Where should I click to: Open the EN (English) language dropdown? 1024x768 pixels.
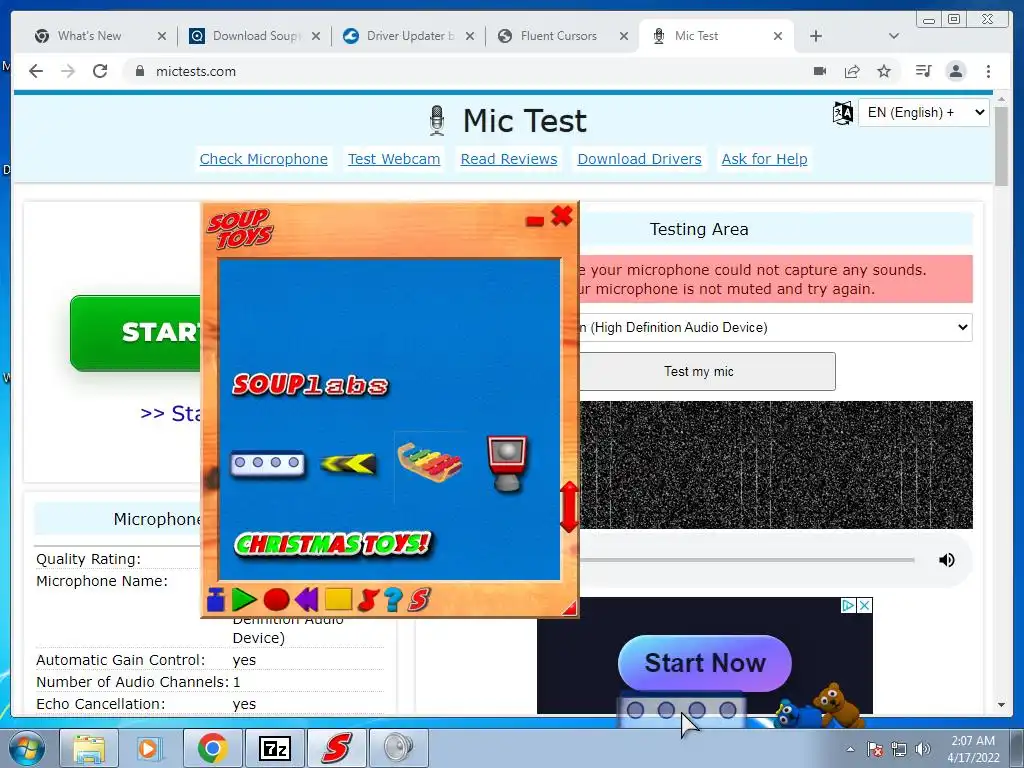(923, 112)
